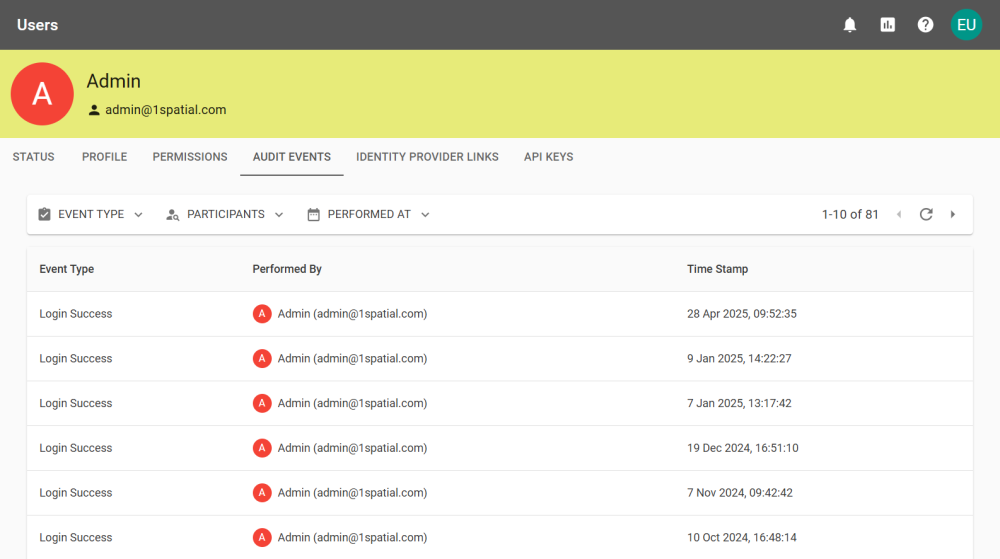The width and height of the screenshot is (1000, 559).
Task: Switch to Identity Provider Links tab
Action: 427,157
